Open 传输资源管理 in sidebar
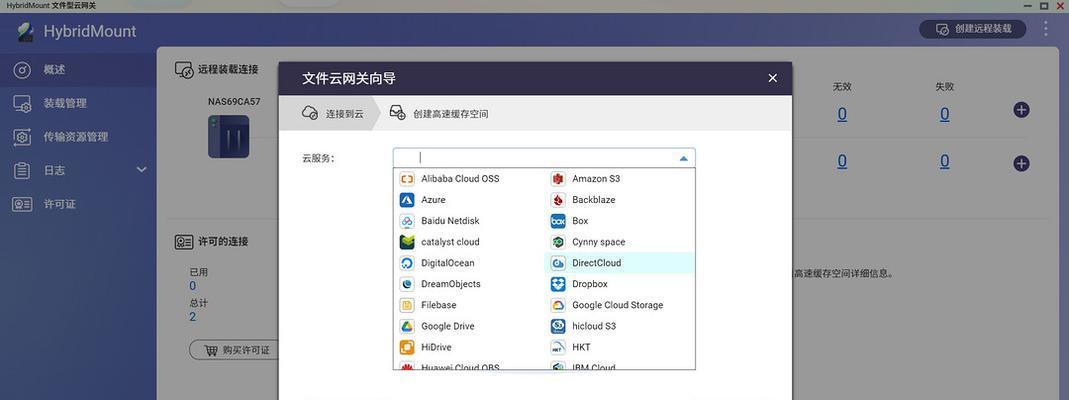Image resolution: width=1069 pixels, height=400 pixels. [78, 137]
